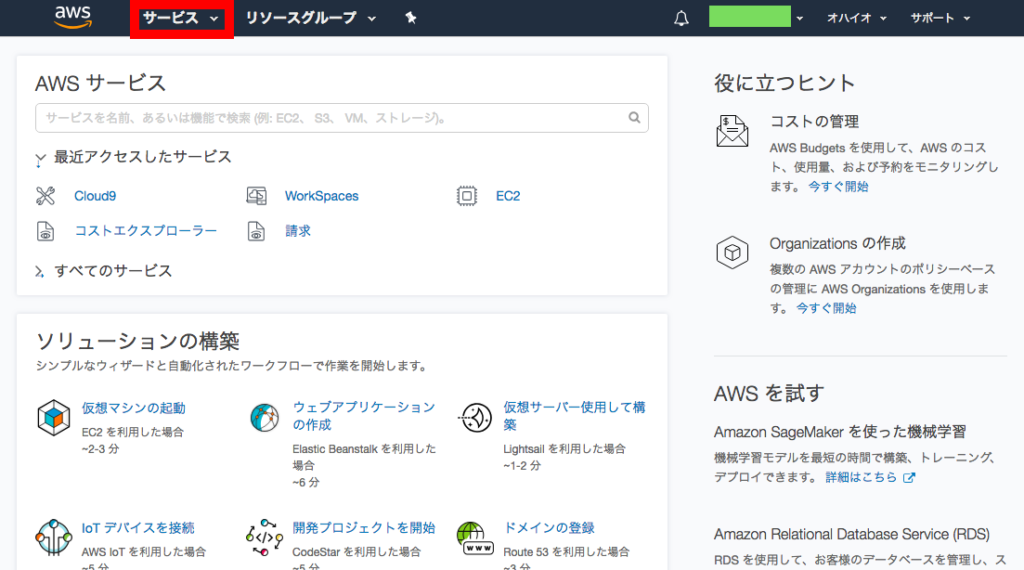Click the AWS サービス heading
Viewport: 1024px width, 570px height.
101,84
